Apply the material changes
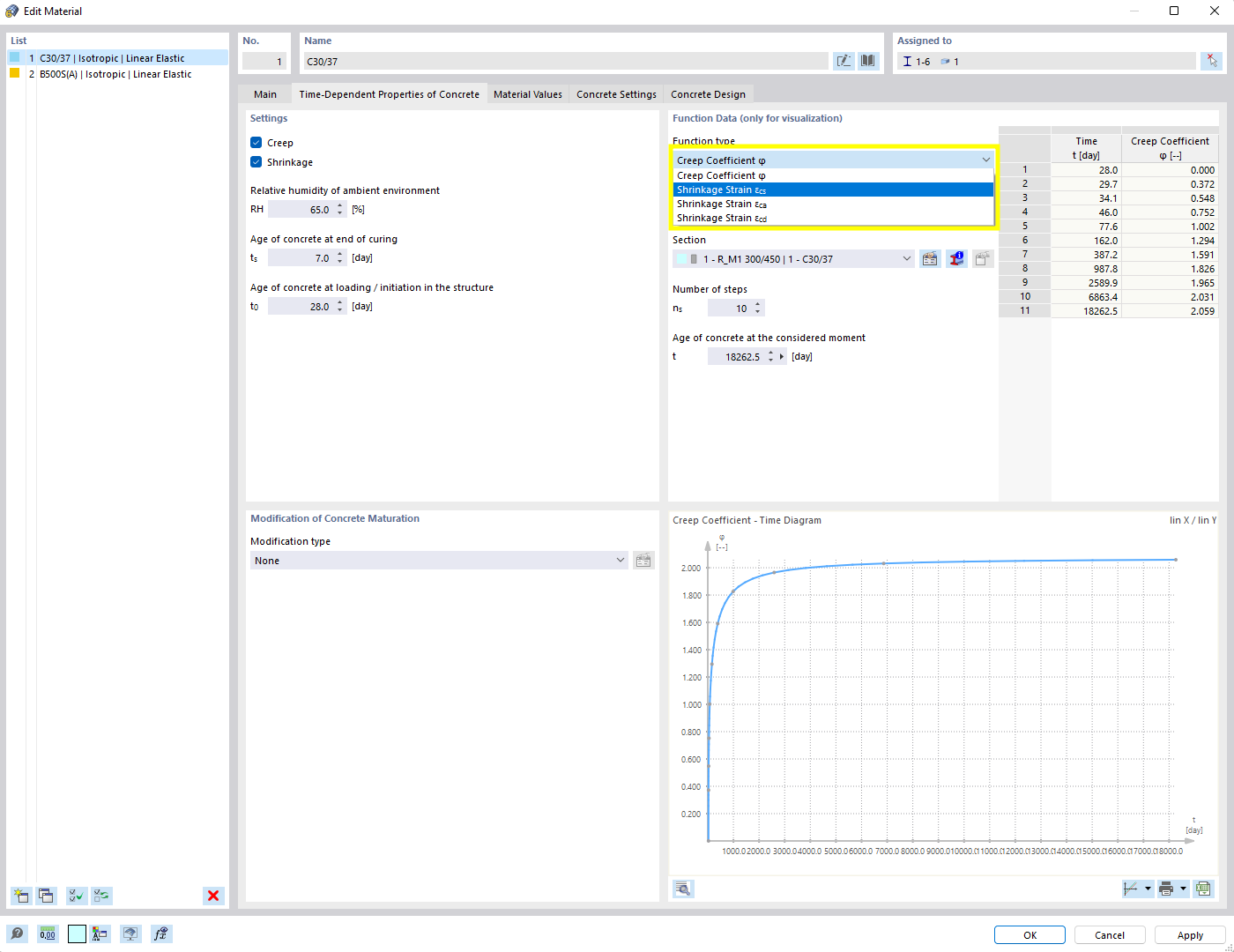The width and height of the screenshot is (1234, 952). (1190, 934)
